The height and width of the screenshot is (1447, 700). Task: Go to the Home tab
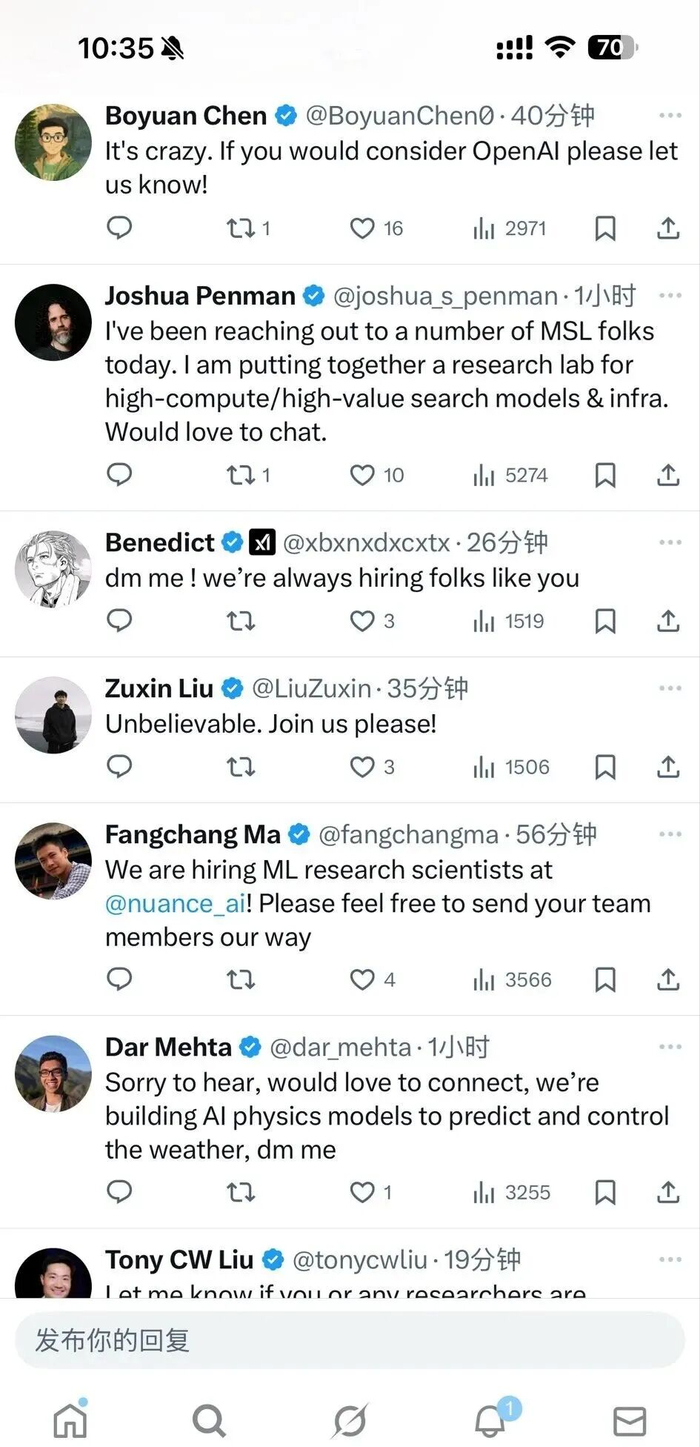70,1419
